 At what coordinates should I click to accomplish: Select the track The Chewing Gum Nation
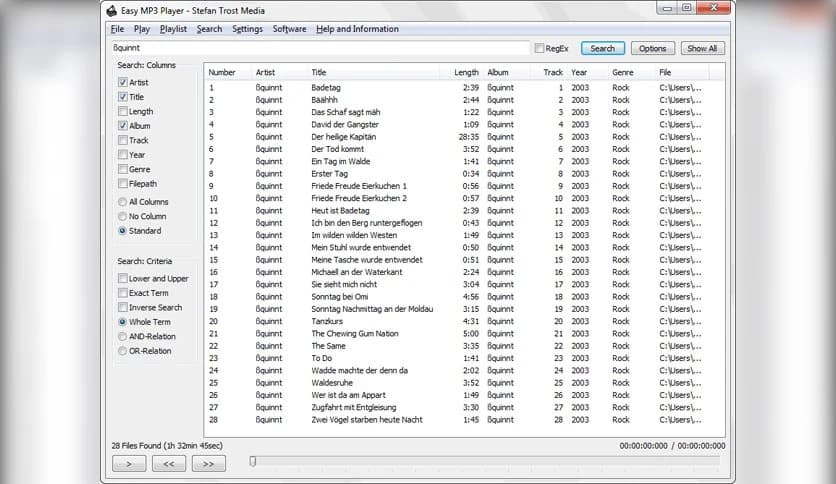pos(355,334)
